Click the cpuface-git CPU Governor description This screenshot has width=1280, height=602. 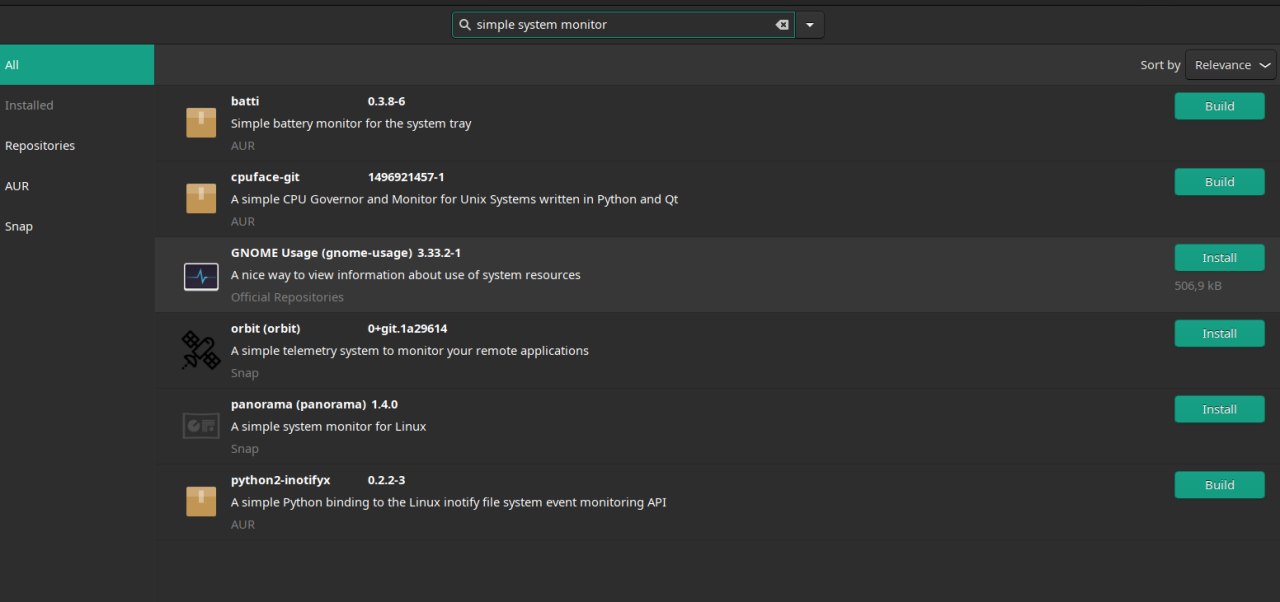[x=454, y=199]
